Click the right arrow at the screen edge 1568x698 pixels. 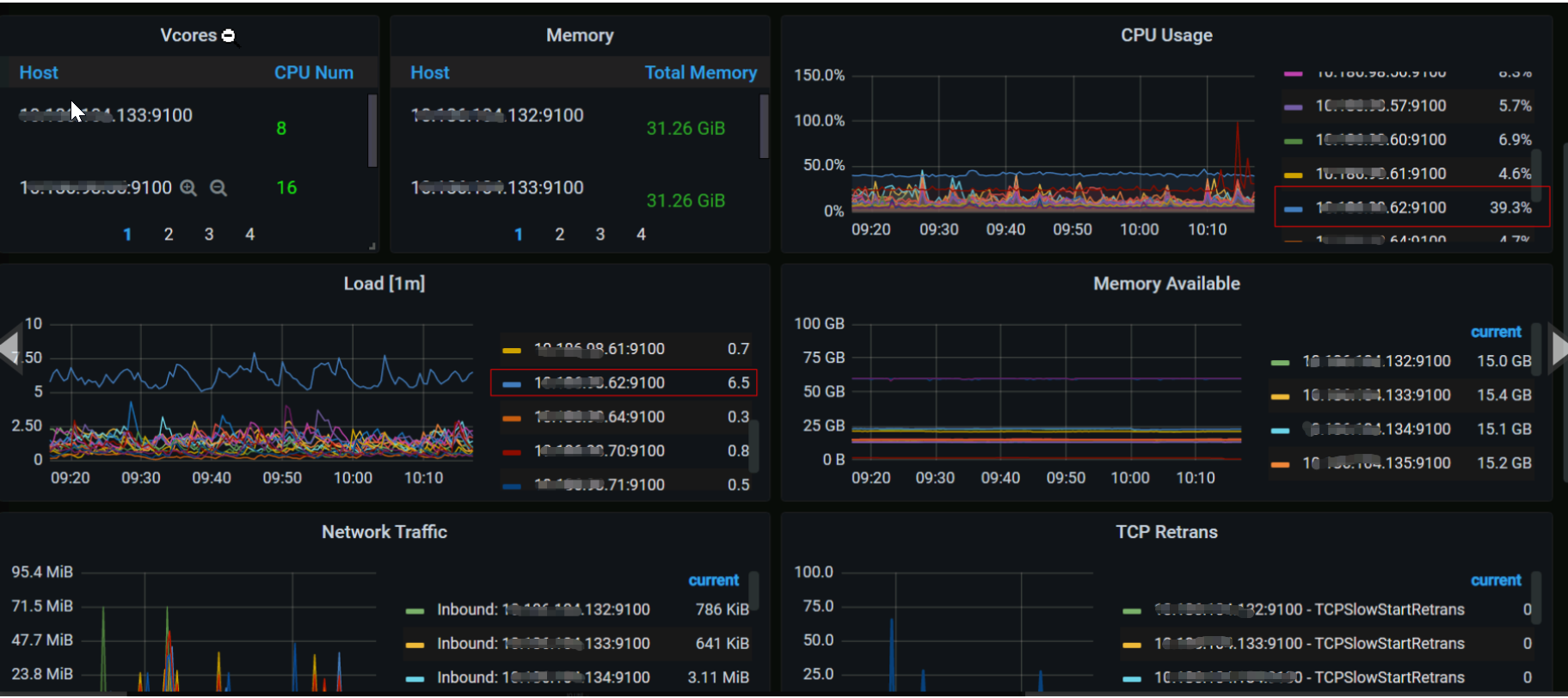coord(1559,348)
